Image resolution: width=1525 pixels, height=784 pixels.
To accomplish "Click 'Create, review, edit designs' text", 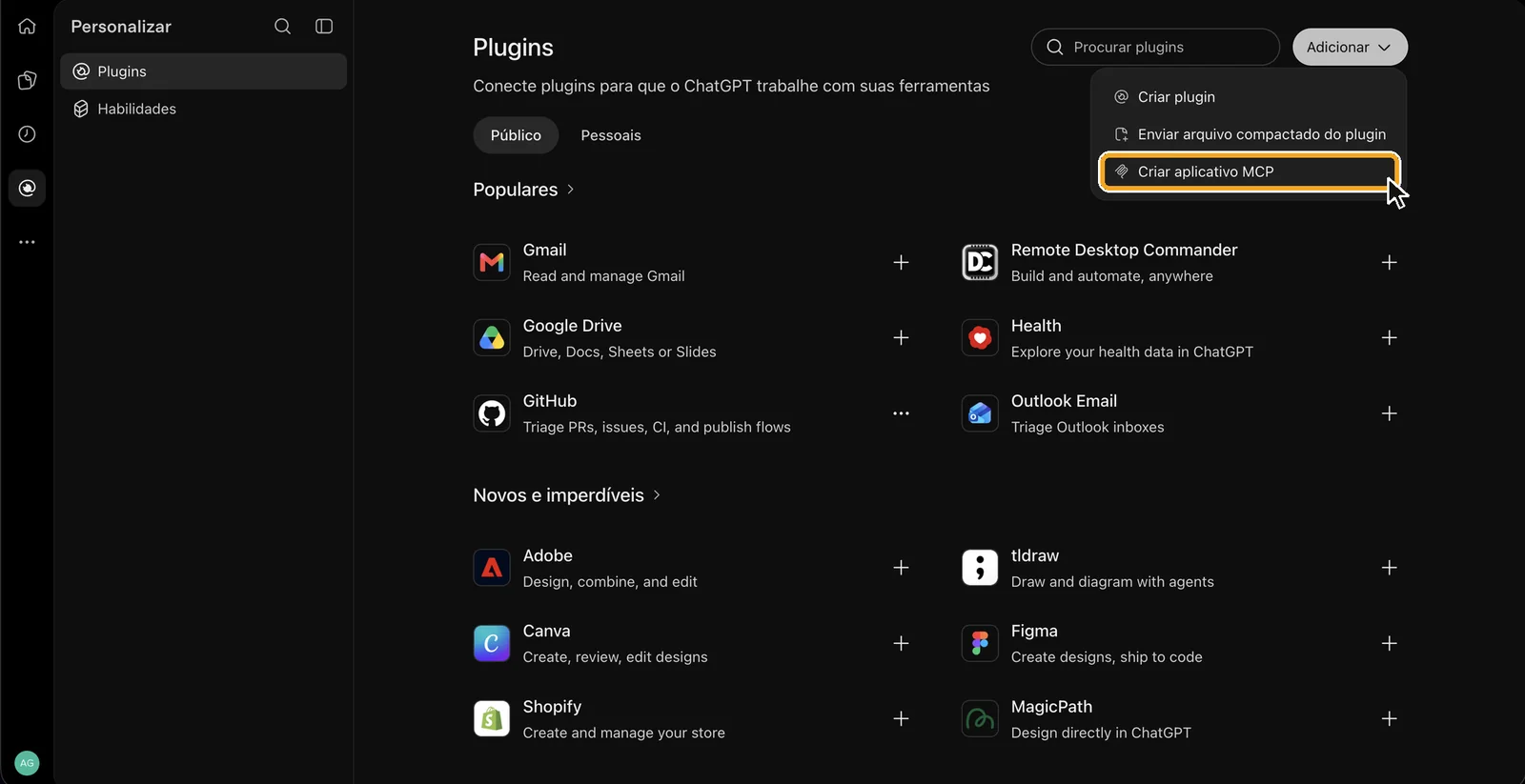I will pos(615,657).
